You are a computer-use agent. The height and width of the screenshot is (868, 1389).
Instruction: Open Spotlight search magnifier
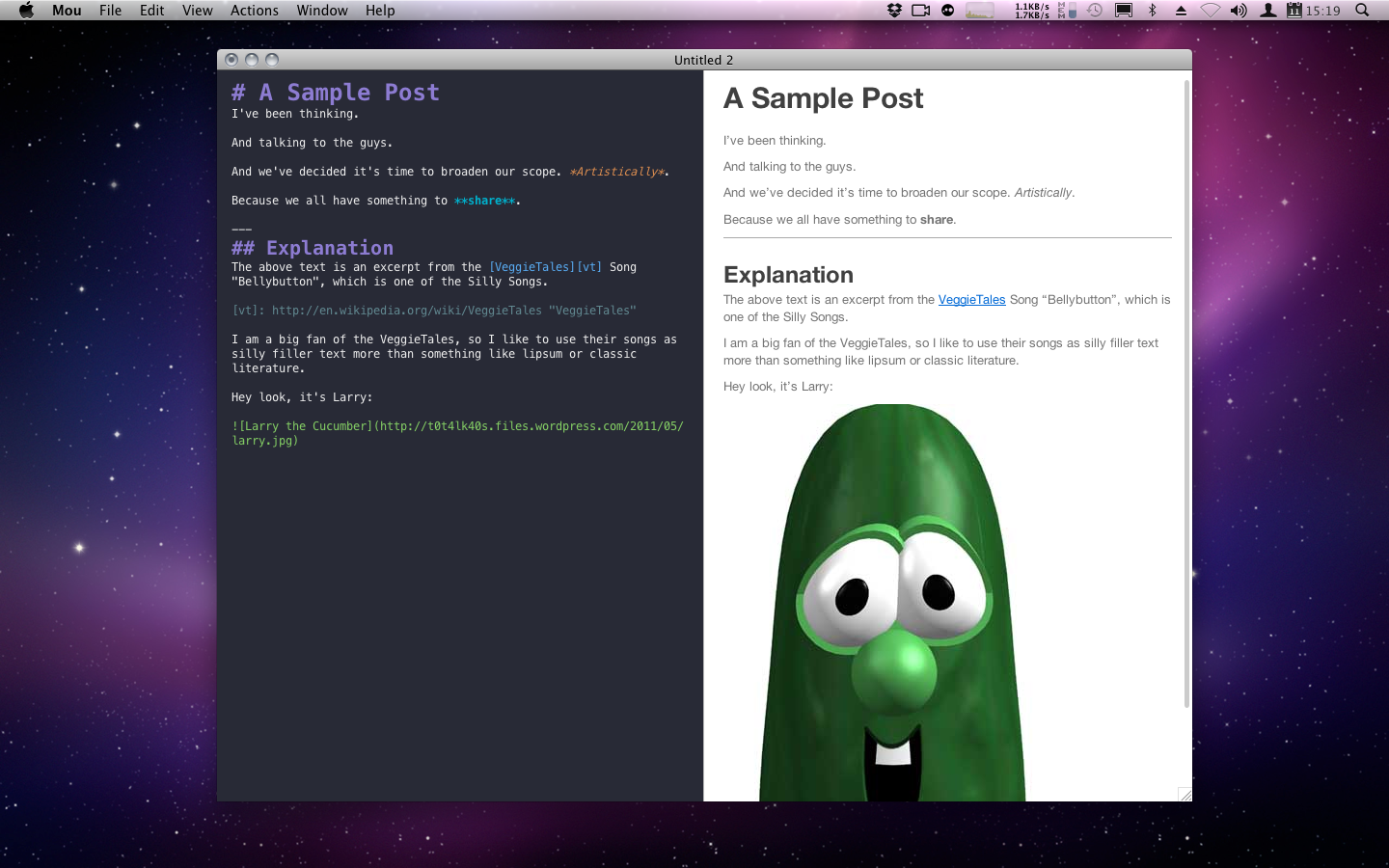1362,11
